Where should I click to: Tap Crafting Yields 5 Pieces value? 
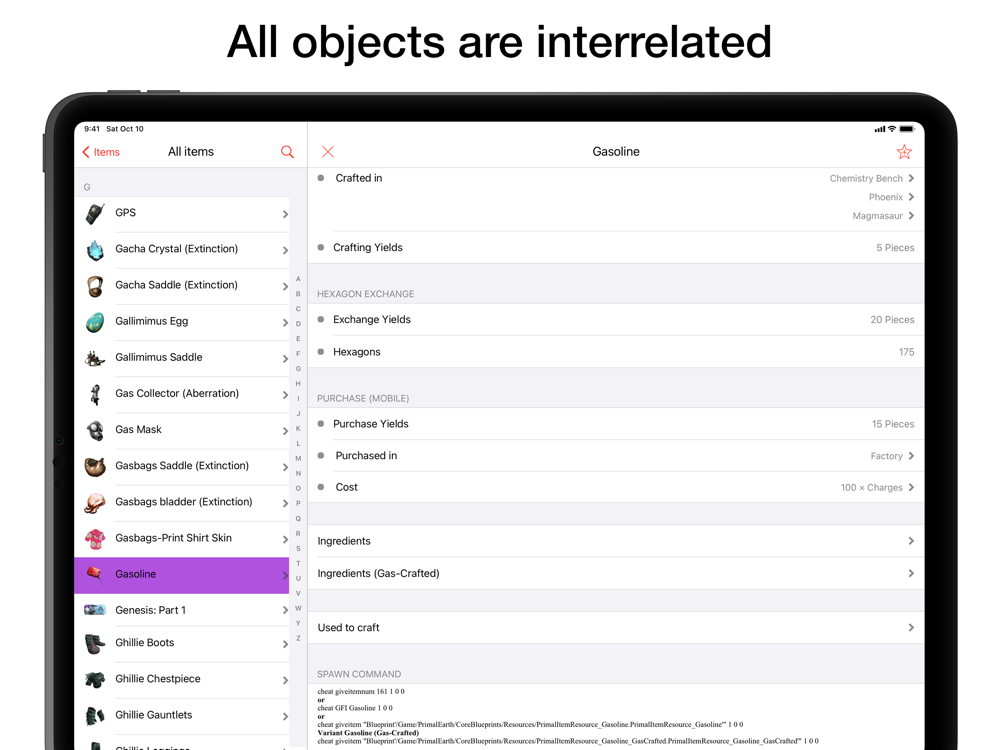[895, 248]
